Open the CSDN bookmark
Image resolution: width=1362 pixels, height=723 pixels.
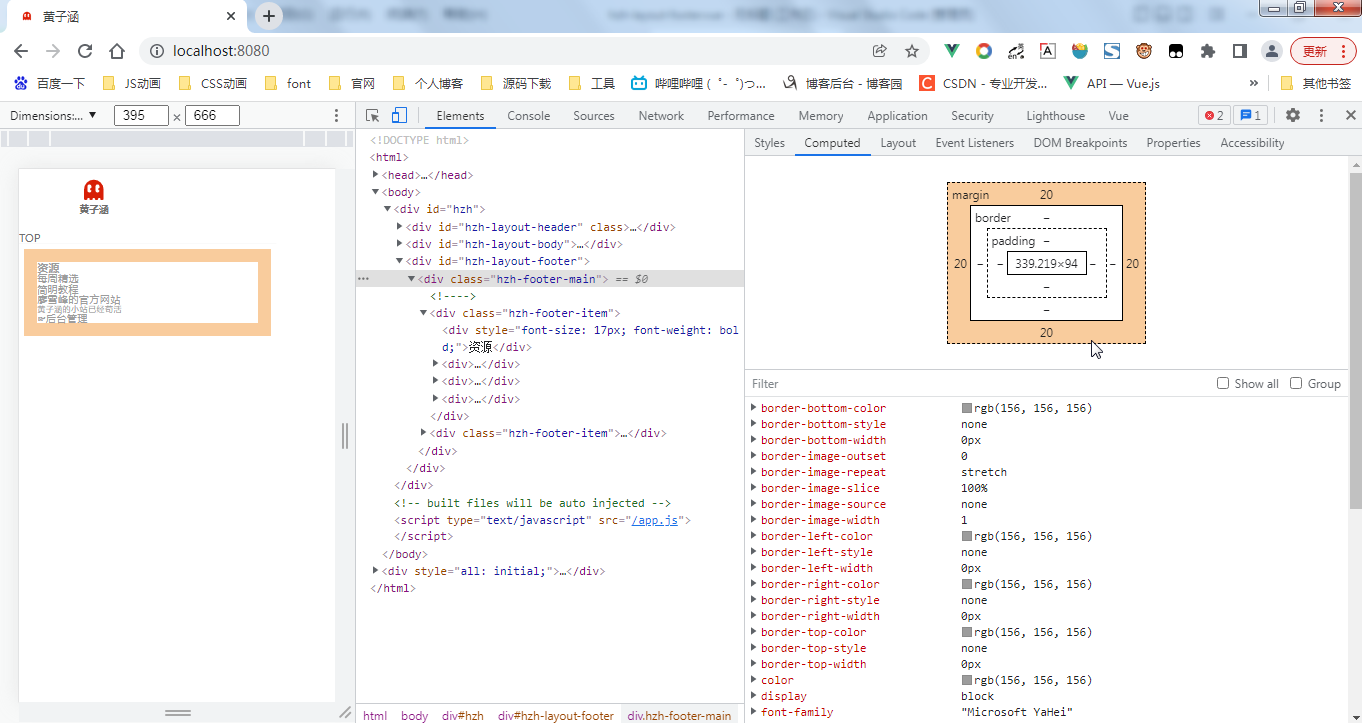click(983, 83)
